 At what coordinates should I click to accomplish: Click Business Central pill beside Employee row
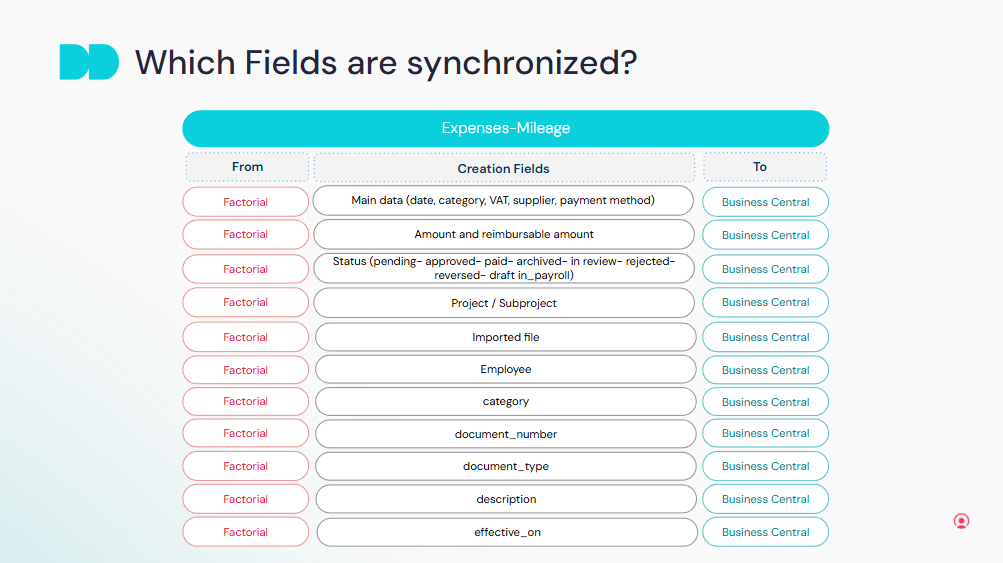tap(765, 370)
